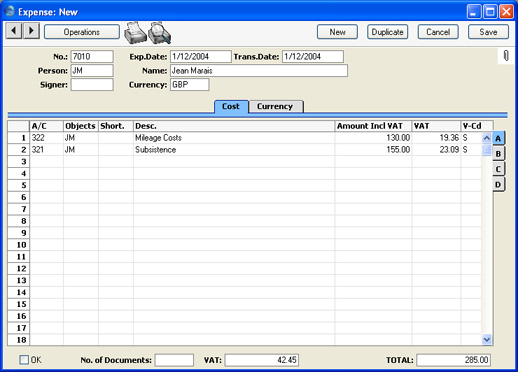The height and width of the screenshot is (372, 518).
Task: Click the Currency field GBP
Action: 190,85
